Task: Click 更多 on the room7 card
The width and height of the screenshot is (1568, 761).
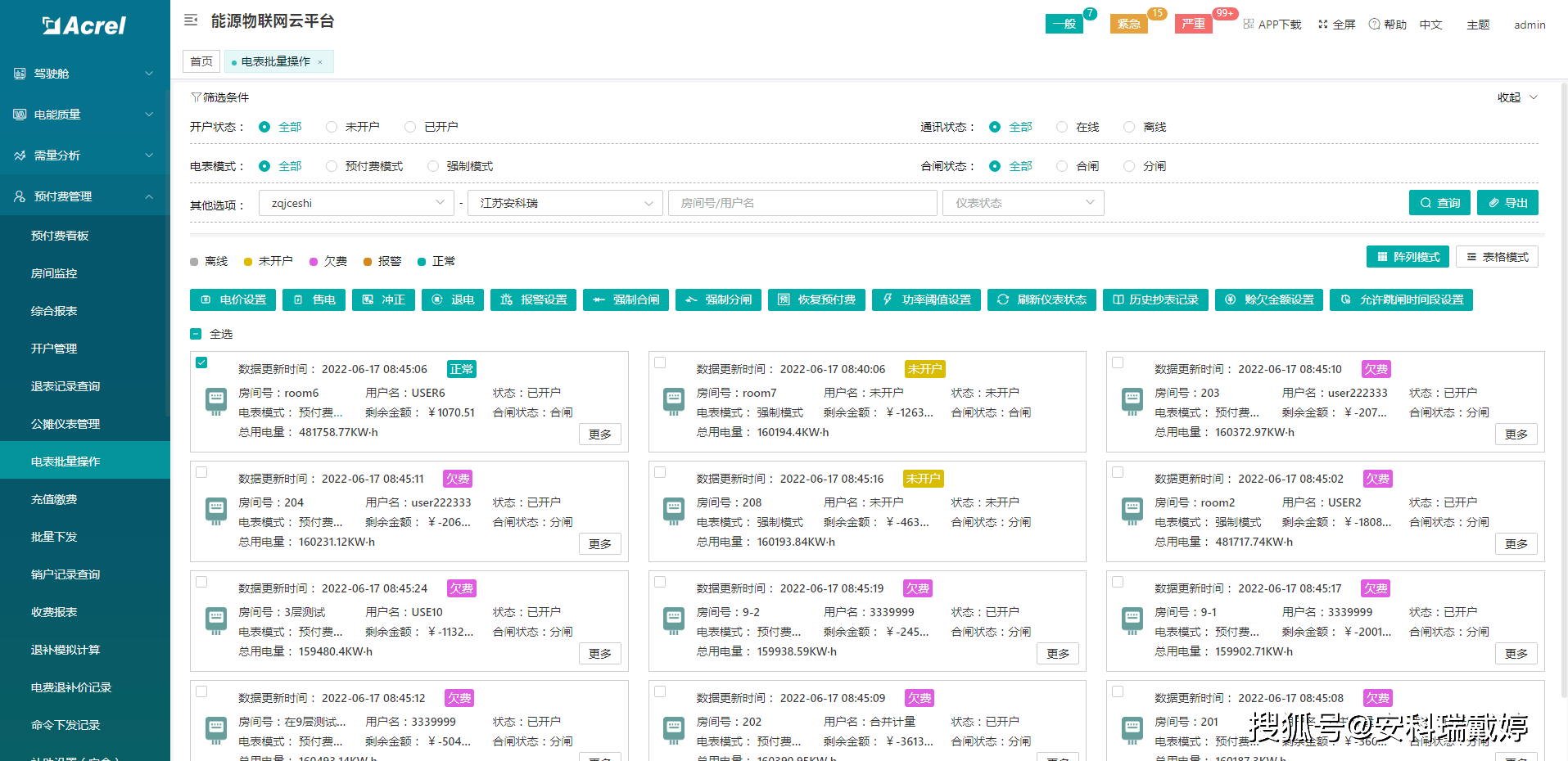Action: (1058, 435)
